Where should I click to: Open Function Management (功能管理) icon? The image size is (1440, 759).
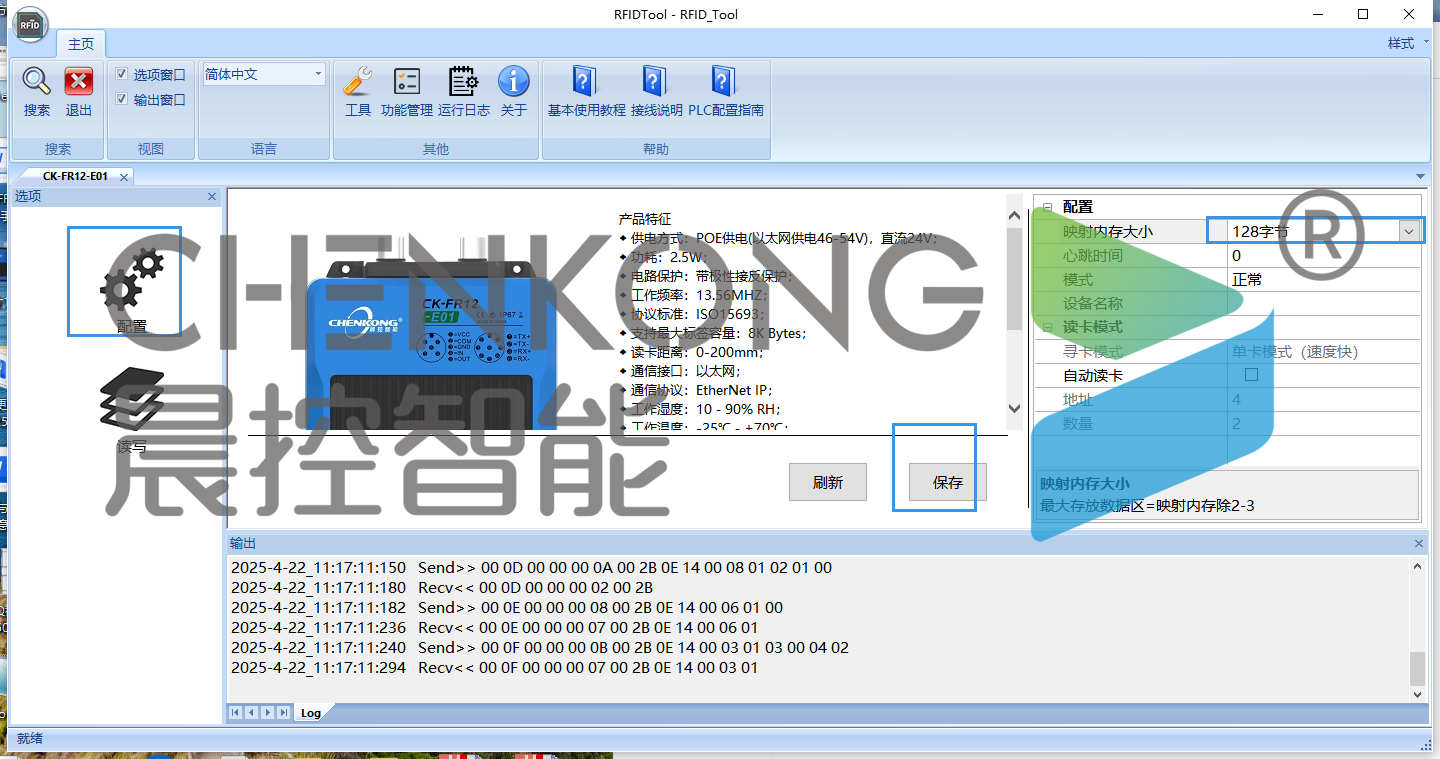407,82
